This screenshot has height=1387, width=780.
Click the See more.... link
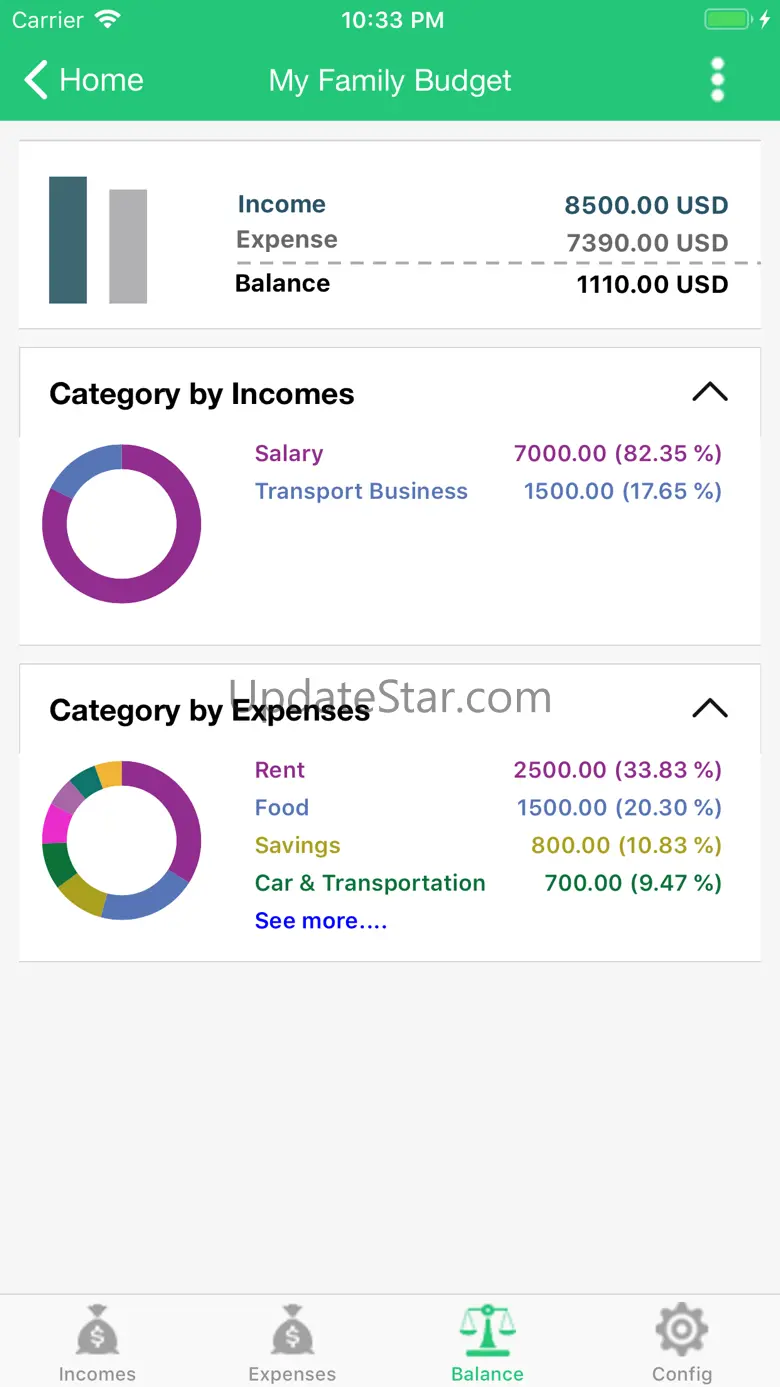[x=321, y=921]
